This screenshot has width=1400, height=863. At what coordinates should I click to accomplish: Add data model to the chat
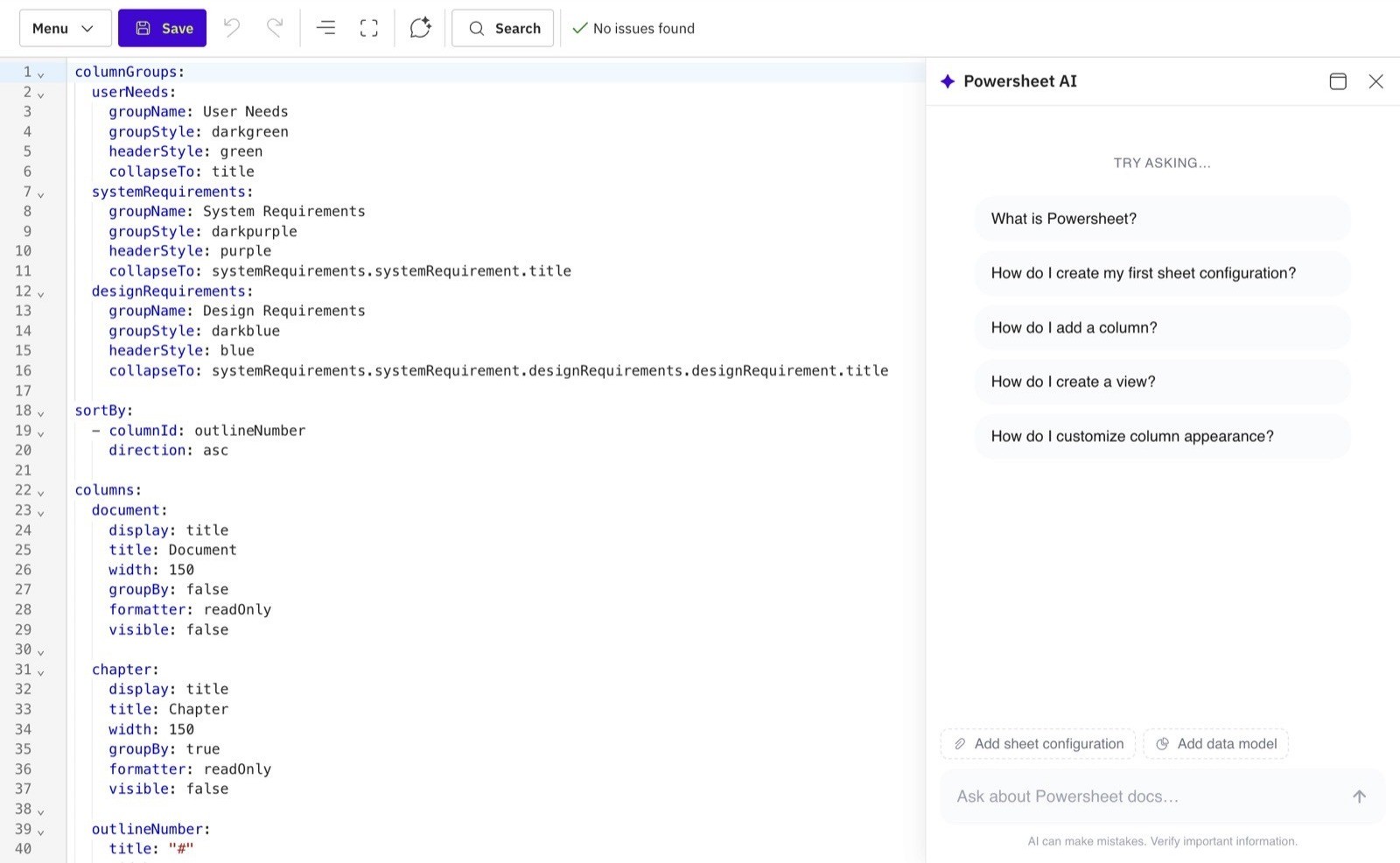click(1216, 744)
